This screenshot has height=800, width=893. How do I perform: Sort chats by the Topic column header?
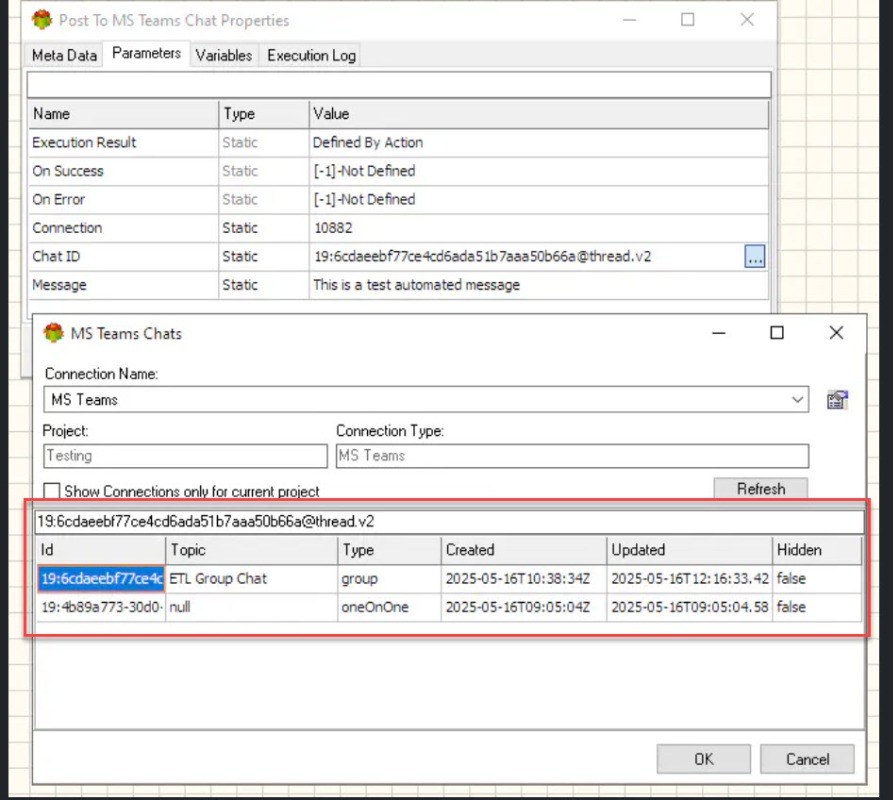[x=251, y=550]
